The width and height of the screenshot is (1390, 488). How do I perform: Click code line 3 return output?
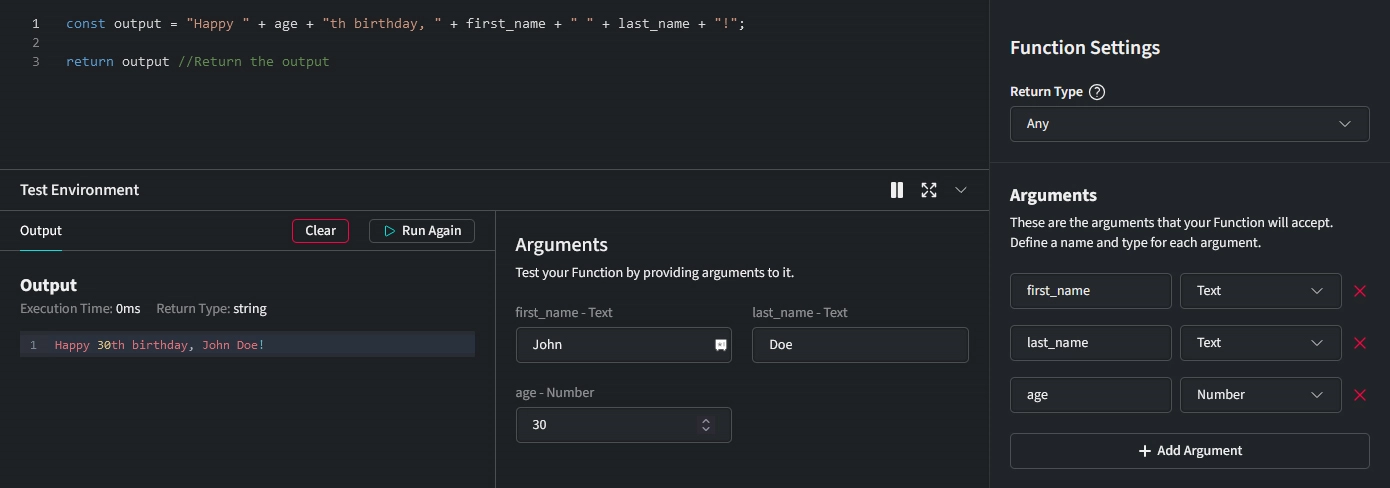pyautogui.click(x=197, y=62)
